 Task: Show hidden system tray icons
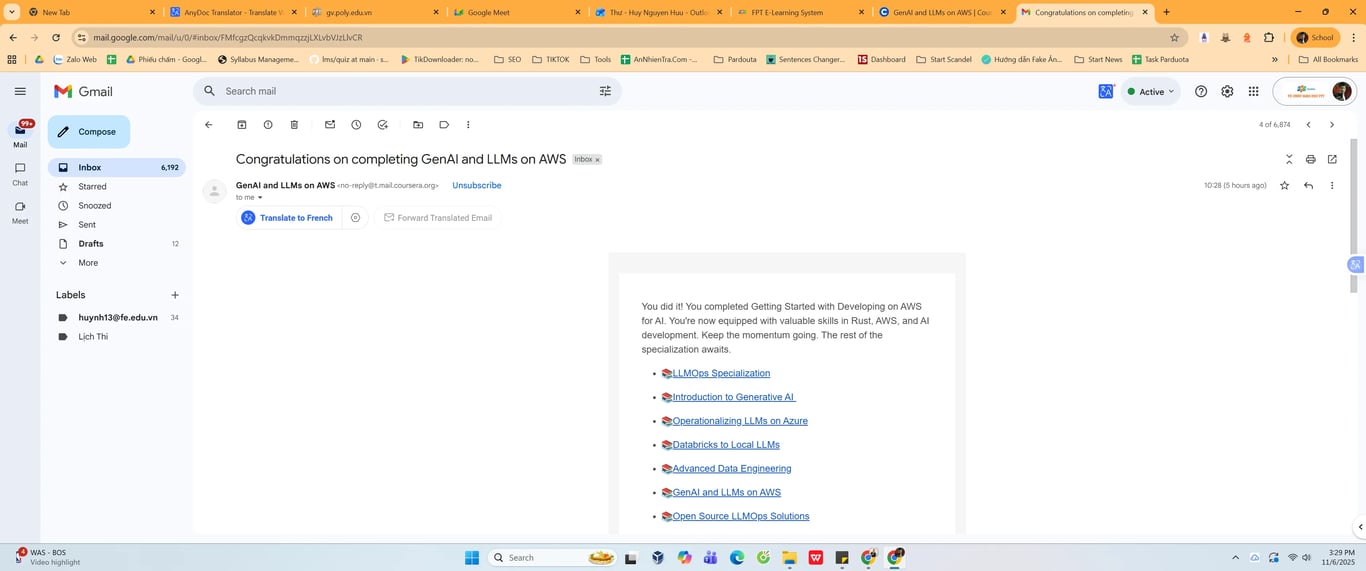[1236, 557]
